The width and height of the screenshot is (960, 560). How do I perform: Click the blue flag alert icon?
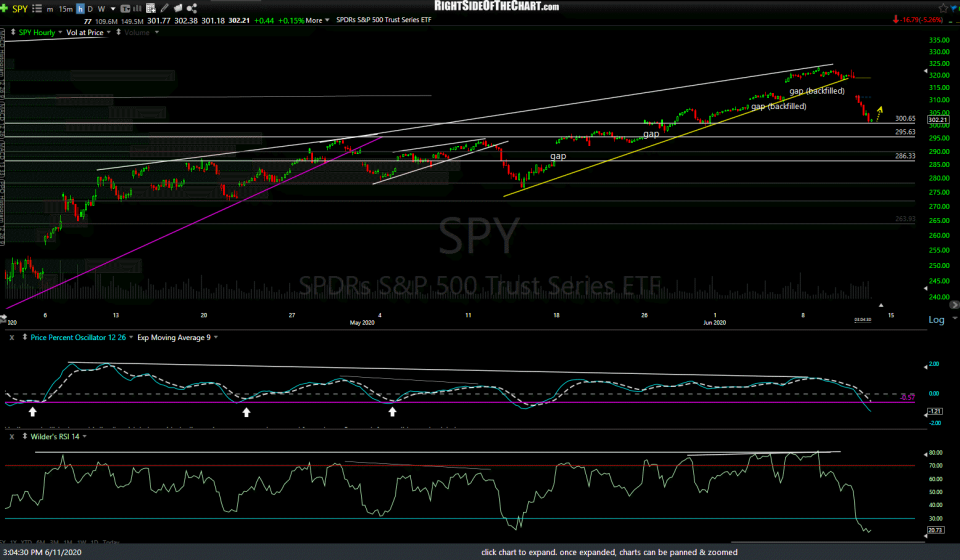tap(953, 9)
